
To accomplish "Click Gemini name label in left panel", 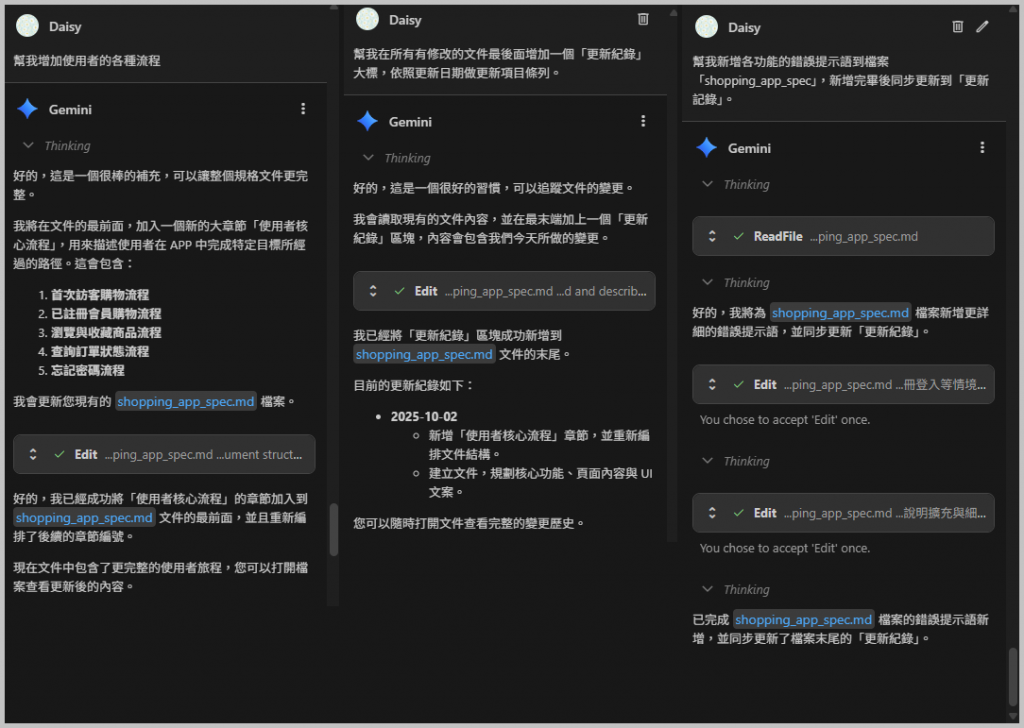I will (x=70, y=110).
